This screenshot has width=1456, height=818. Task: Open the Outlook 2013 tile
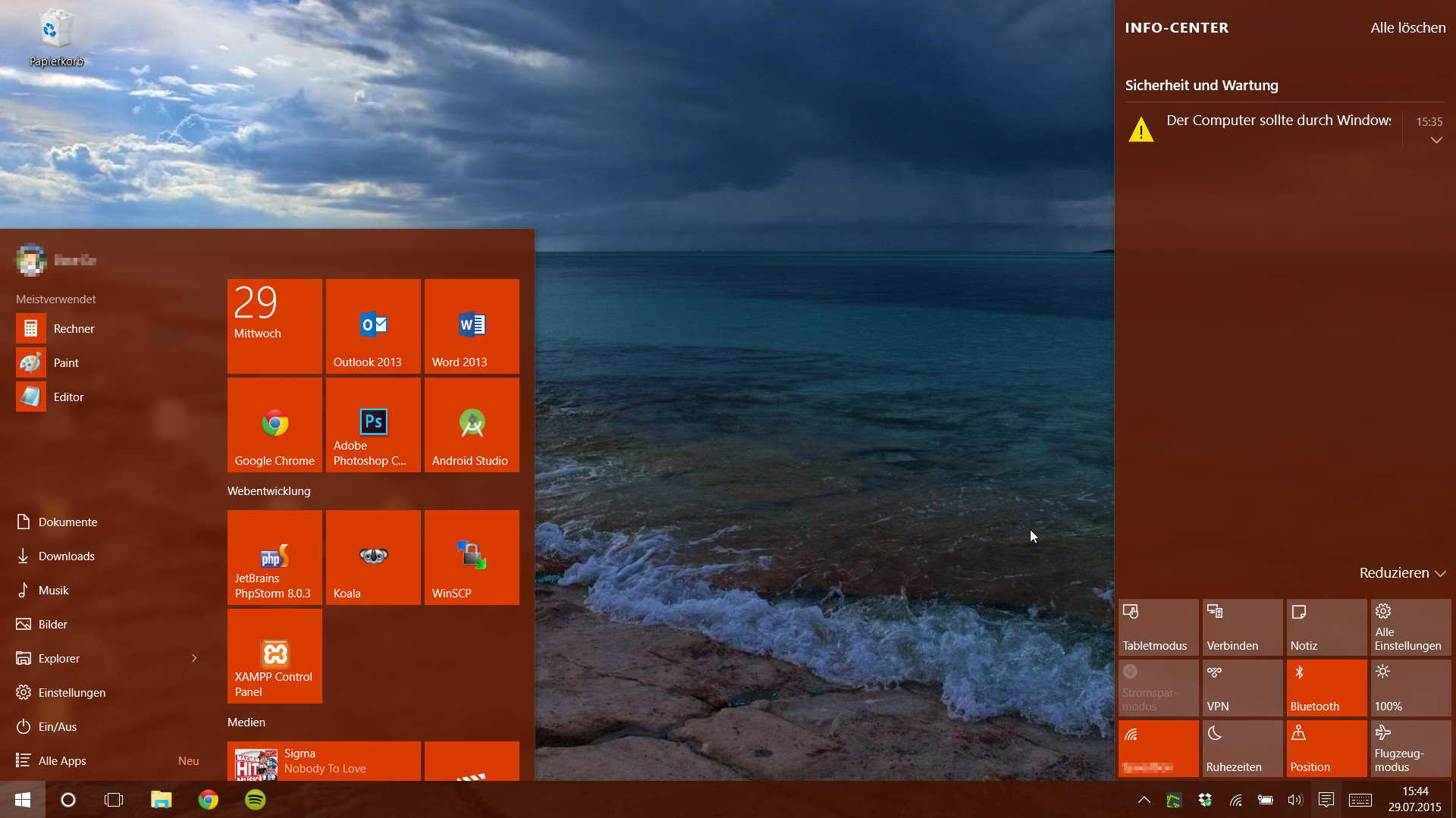point(373,326)
